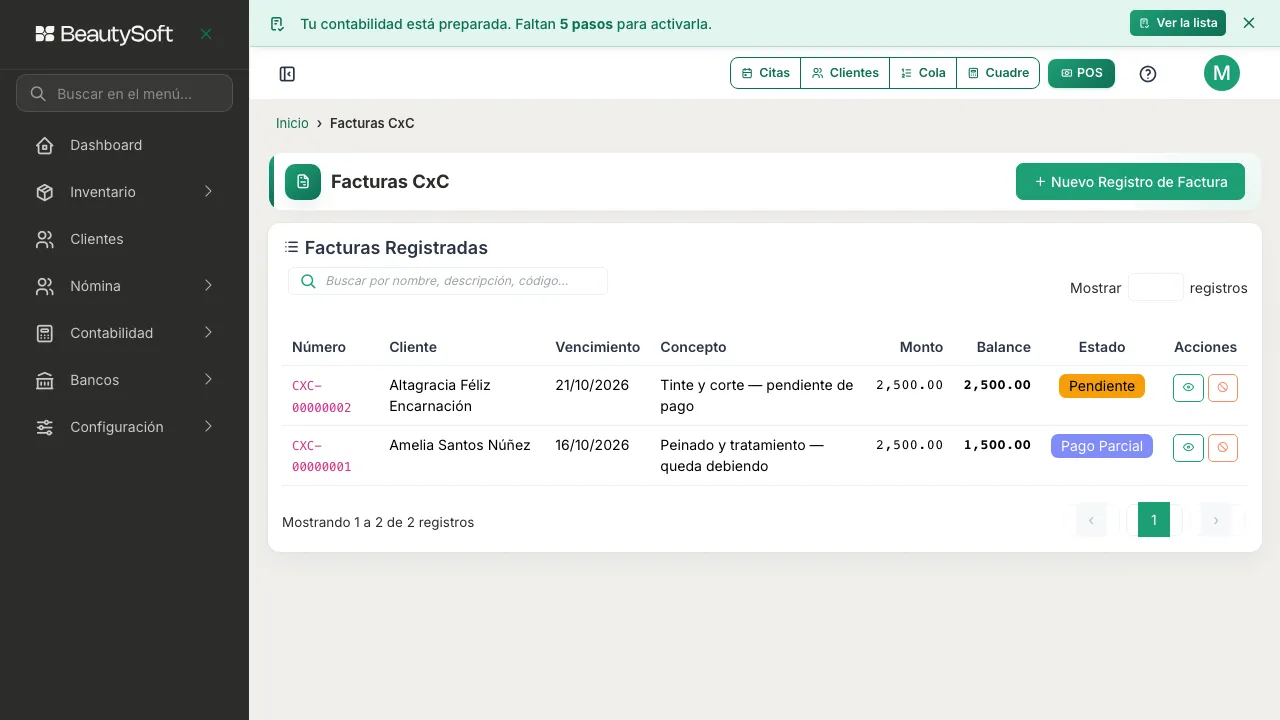Expand the Nómina submenu chevron
1280x720 pixels.
tap(208, 285)
